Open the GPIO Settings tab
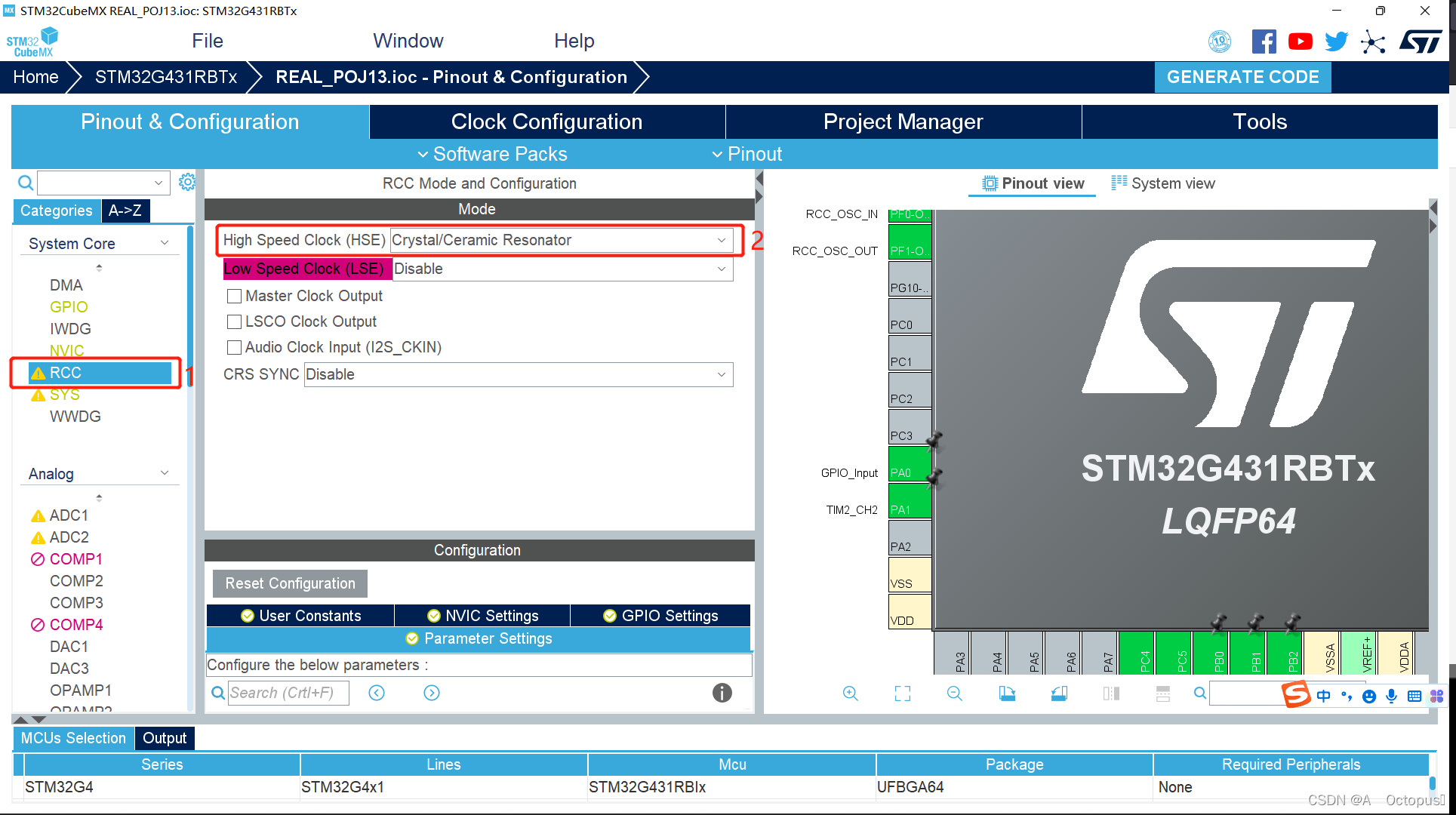The image size is (1456, 815). coord(660,616)
